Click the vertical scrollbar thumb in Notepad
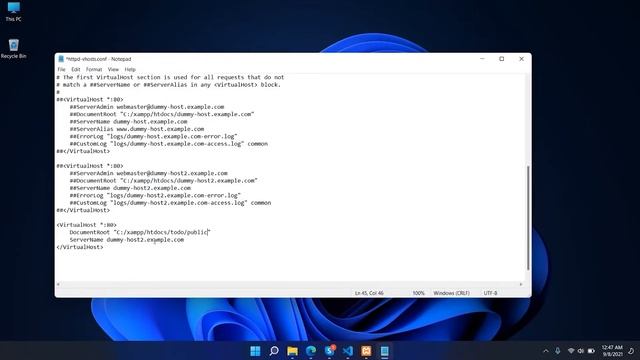Image resolution: width=640 pixels, height=360 pixels. (x=528, y=218)
